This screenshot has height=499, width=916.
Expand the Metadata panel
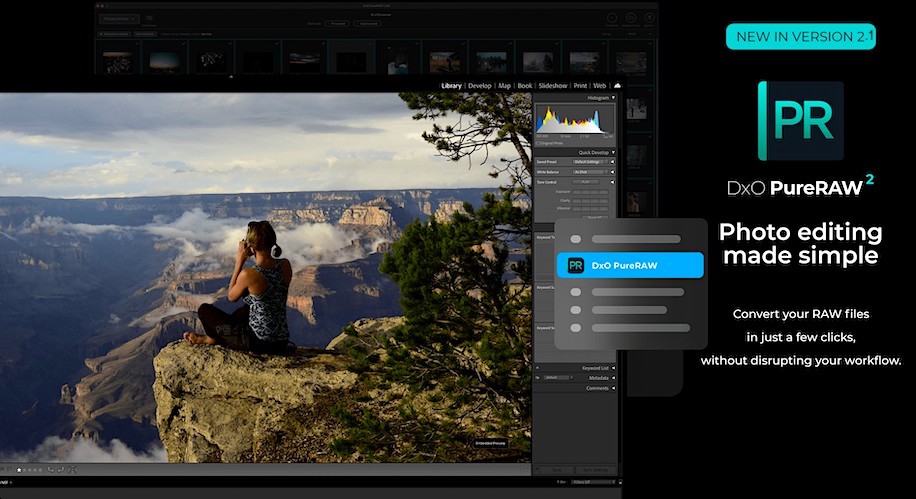click(x=613, y=378)
